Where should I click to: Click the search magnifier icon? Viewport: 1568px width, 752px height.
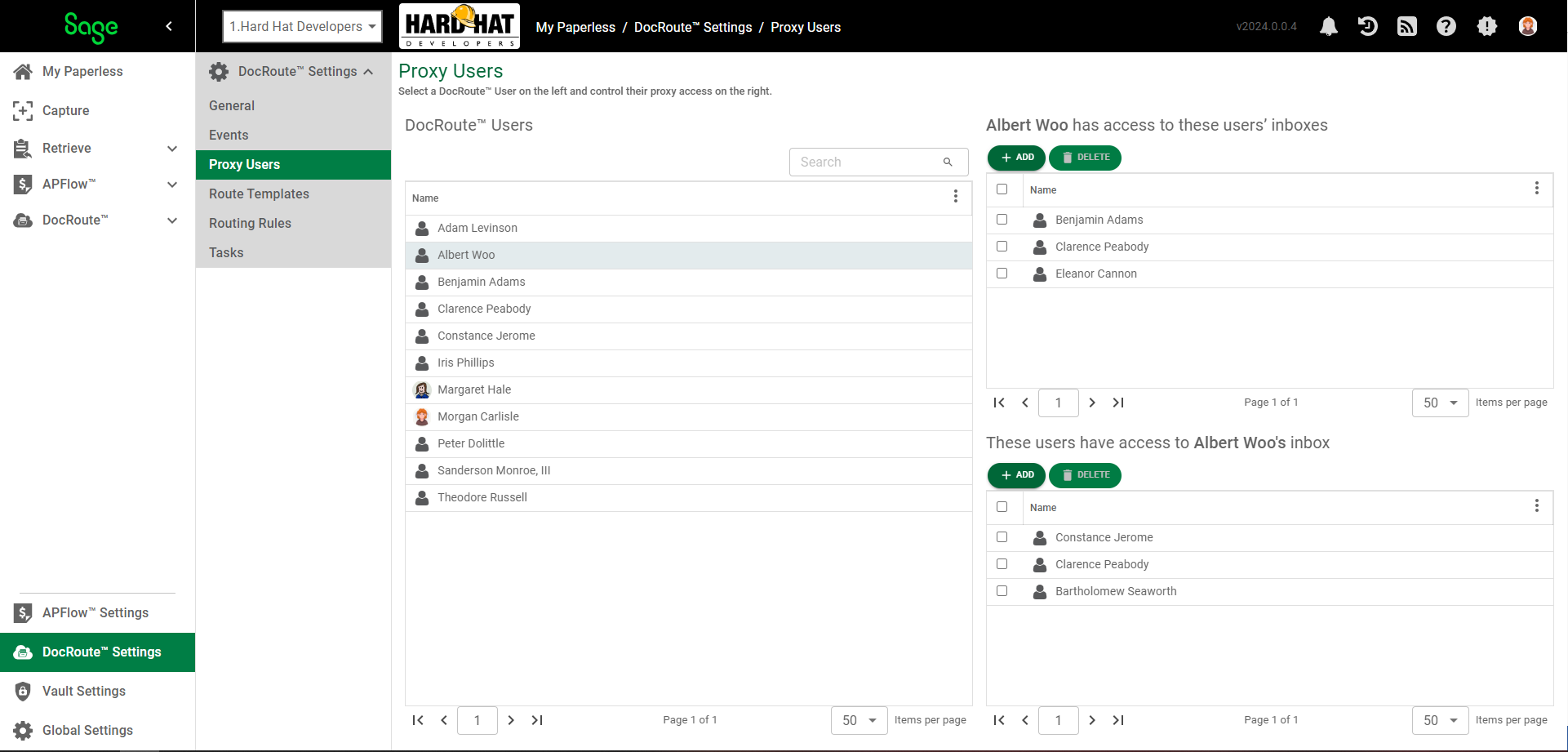(948, 162)
